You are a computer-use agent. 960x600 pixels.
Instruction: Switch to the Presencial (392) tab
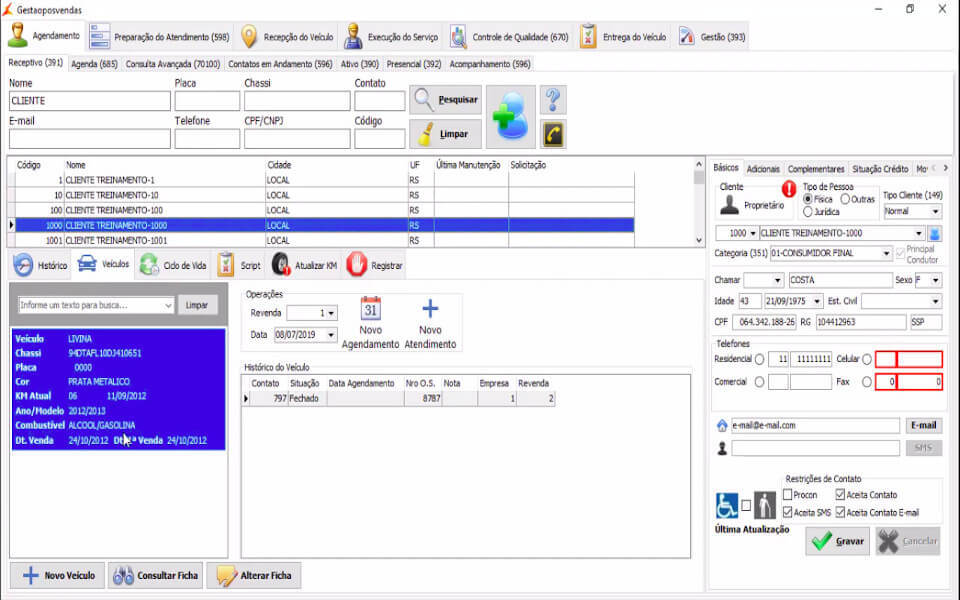(413, 64)
